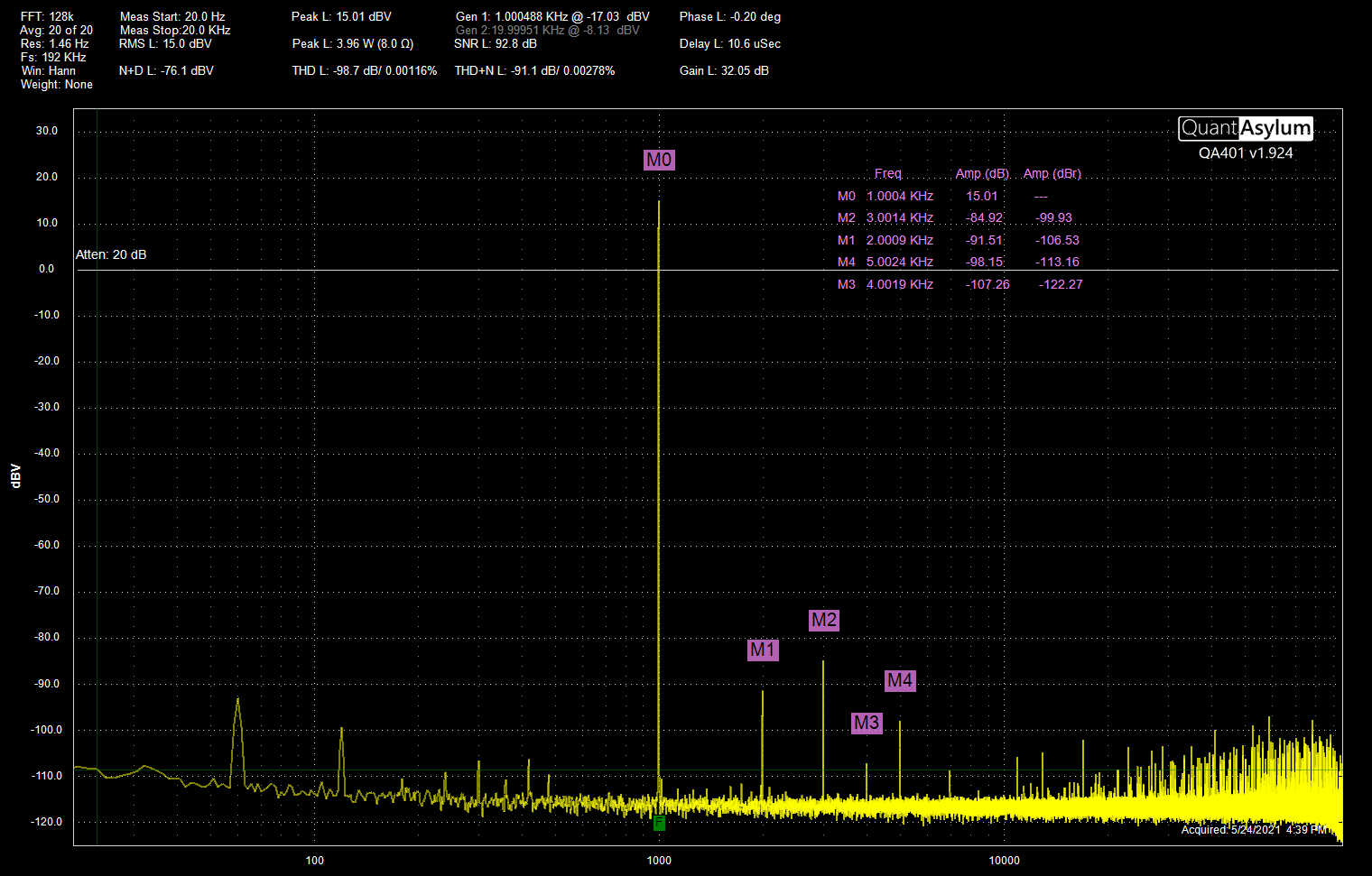Click the M2 marker label on the graph
This screenshot has height=876, width=1372.
coord(824,620)
